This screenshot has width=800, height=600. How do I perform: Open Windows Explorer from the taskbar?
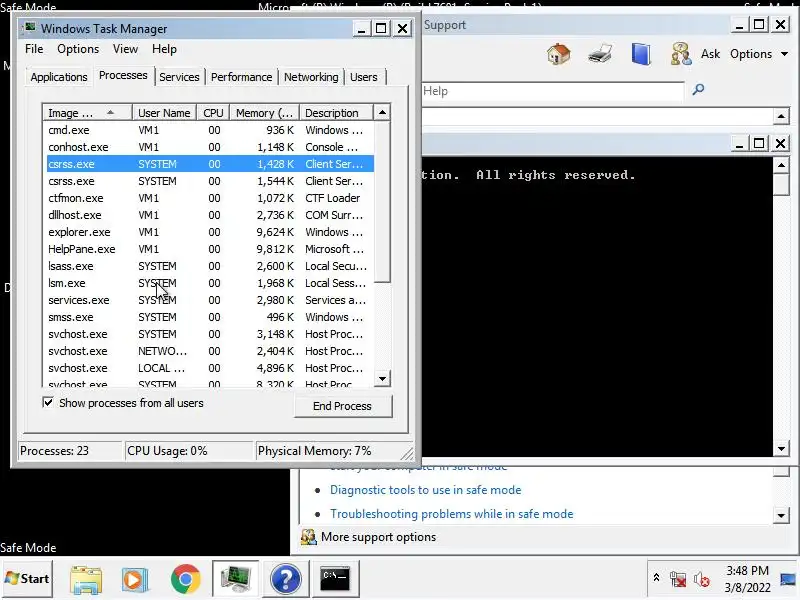(86, 579)
